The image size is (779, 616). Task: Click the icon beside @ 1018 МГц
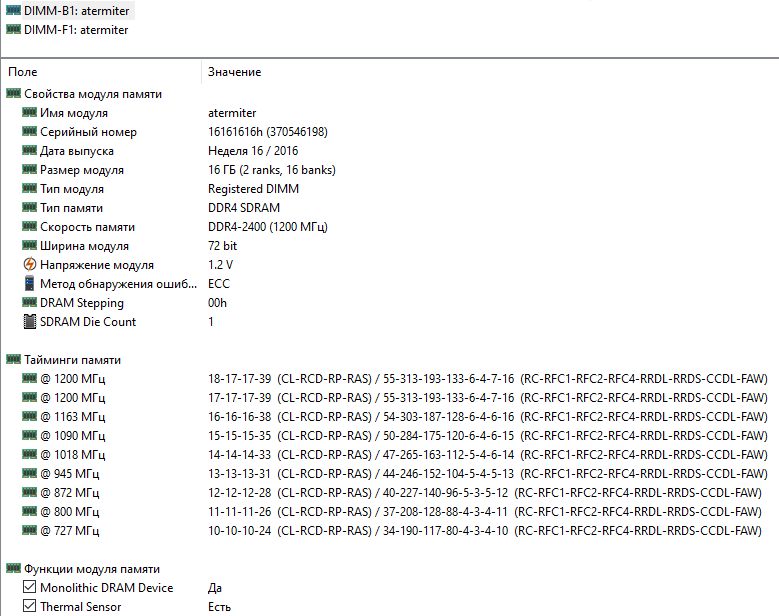point(29,455)
